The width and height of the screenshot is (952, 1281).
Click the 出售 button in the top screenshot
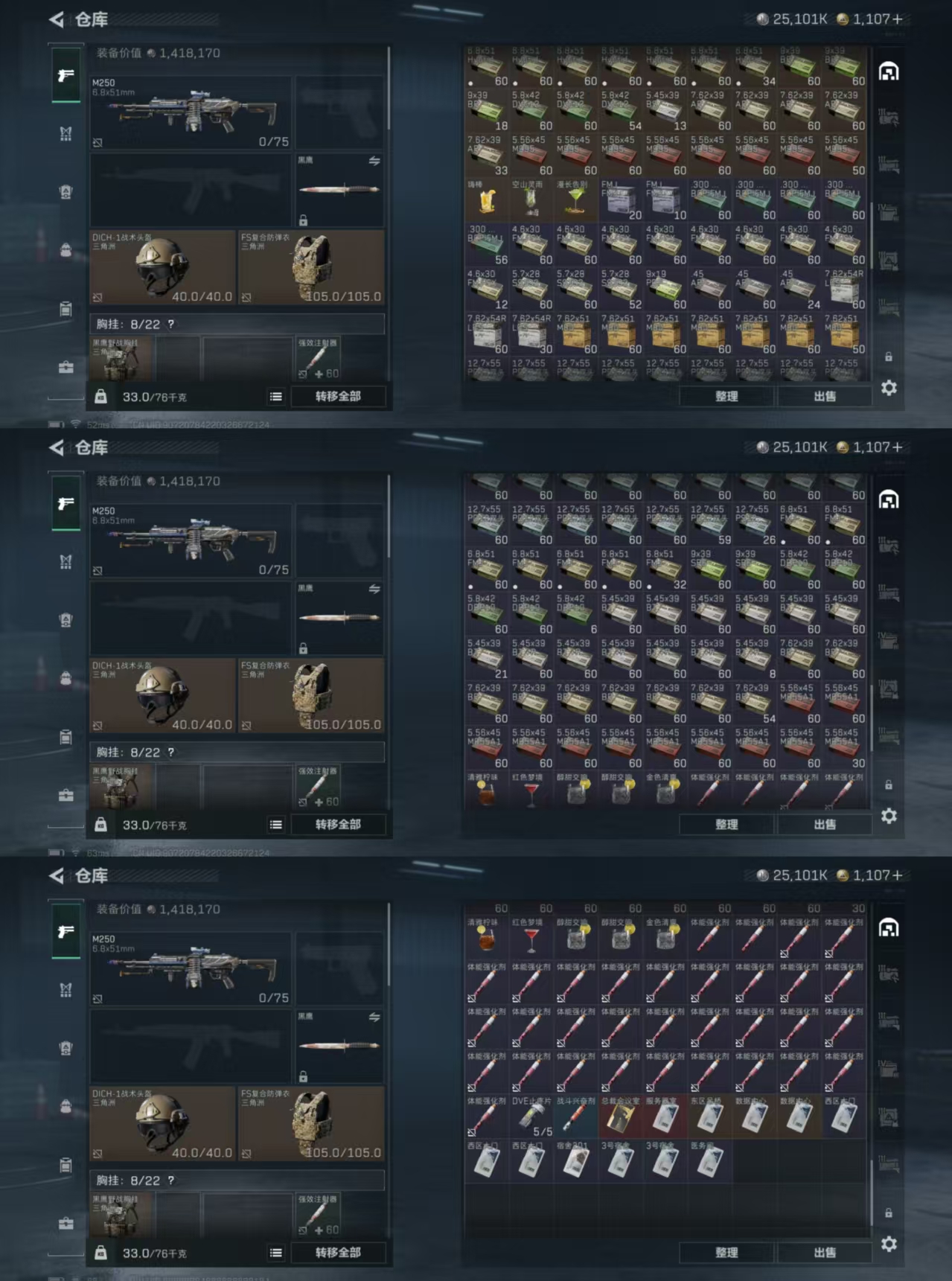coord(825,397)
